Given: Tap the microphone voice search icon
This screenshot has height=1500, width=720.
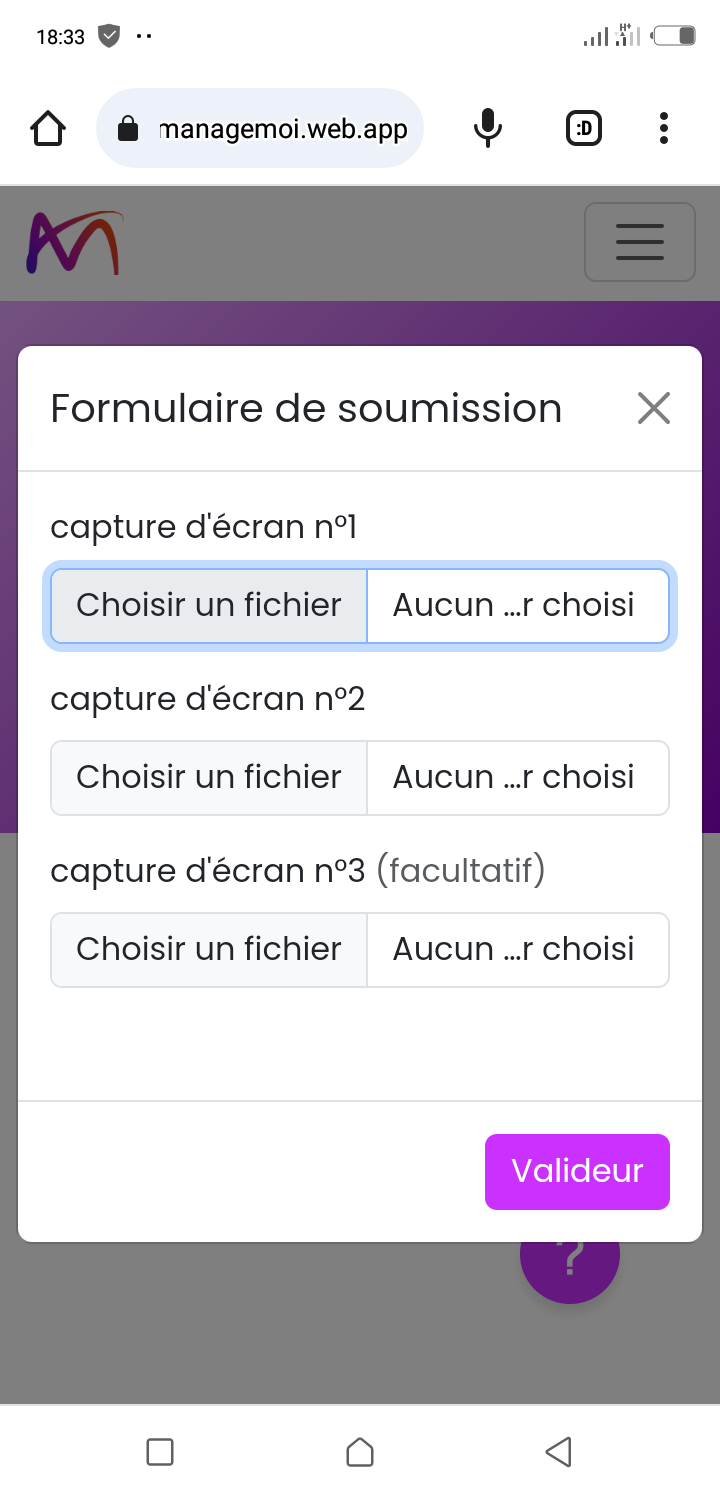Looking at the screenshot, I should coord(488,128).
